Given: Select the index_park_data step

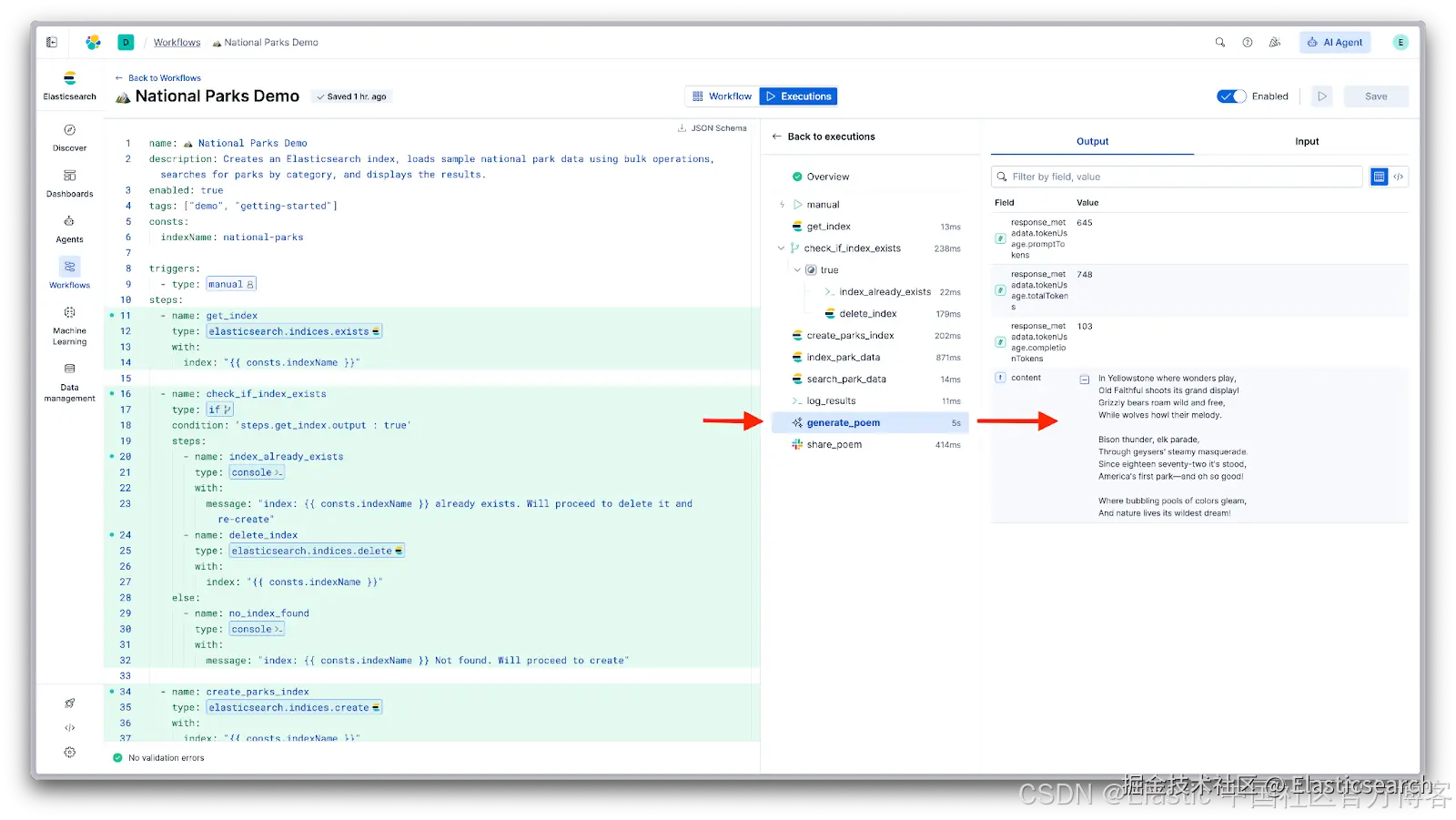Looking at the screenshot, I should 870,358.
